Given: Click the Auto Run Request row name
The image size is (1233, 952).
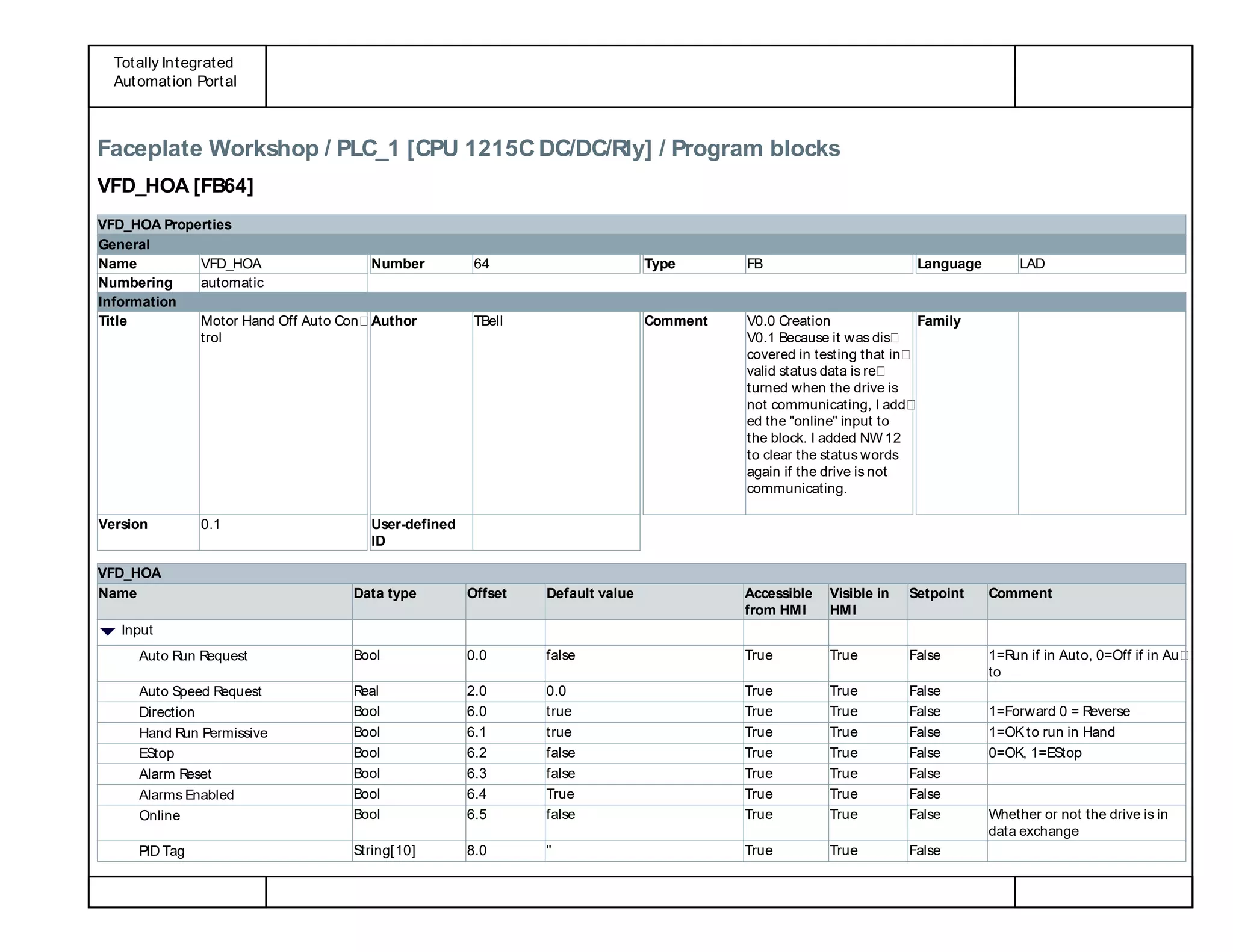Looking at the screenshot, I should (x=193, y=656).
